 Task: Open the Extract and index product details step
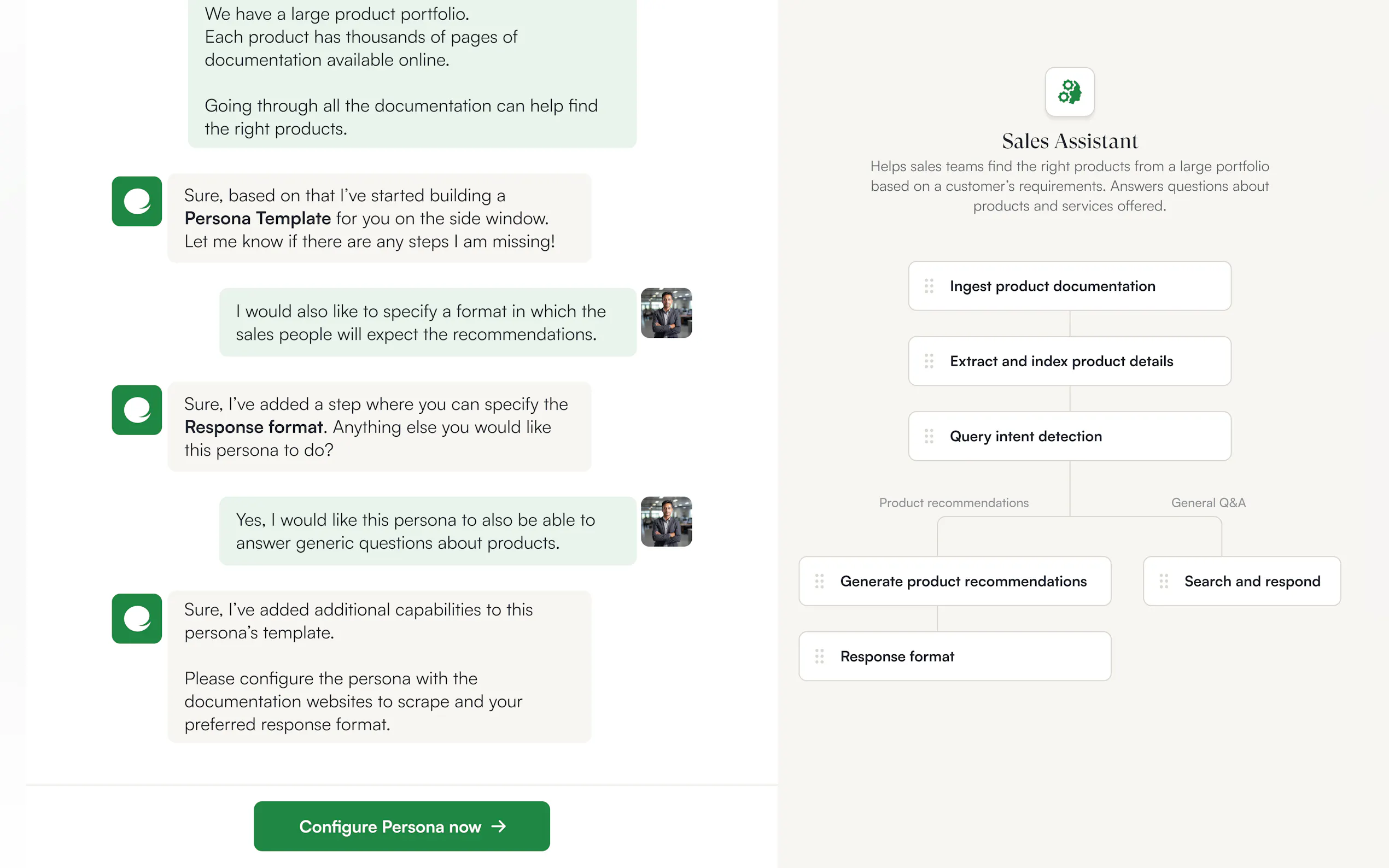pyautogui.click(x=1069, y=361)
